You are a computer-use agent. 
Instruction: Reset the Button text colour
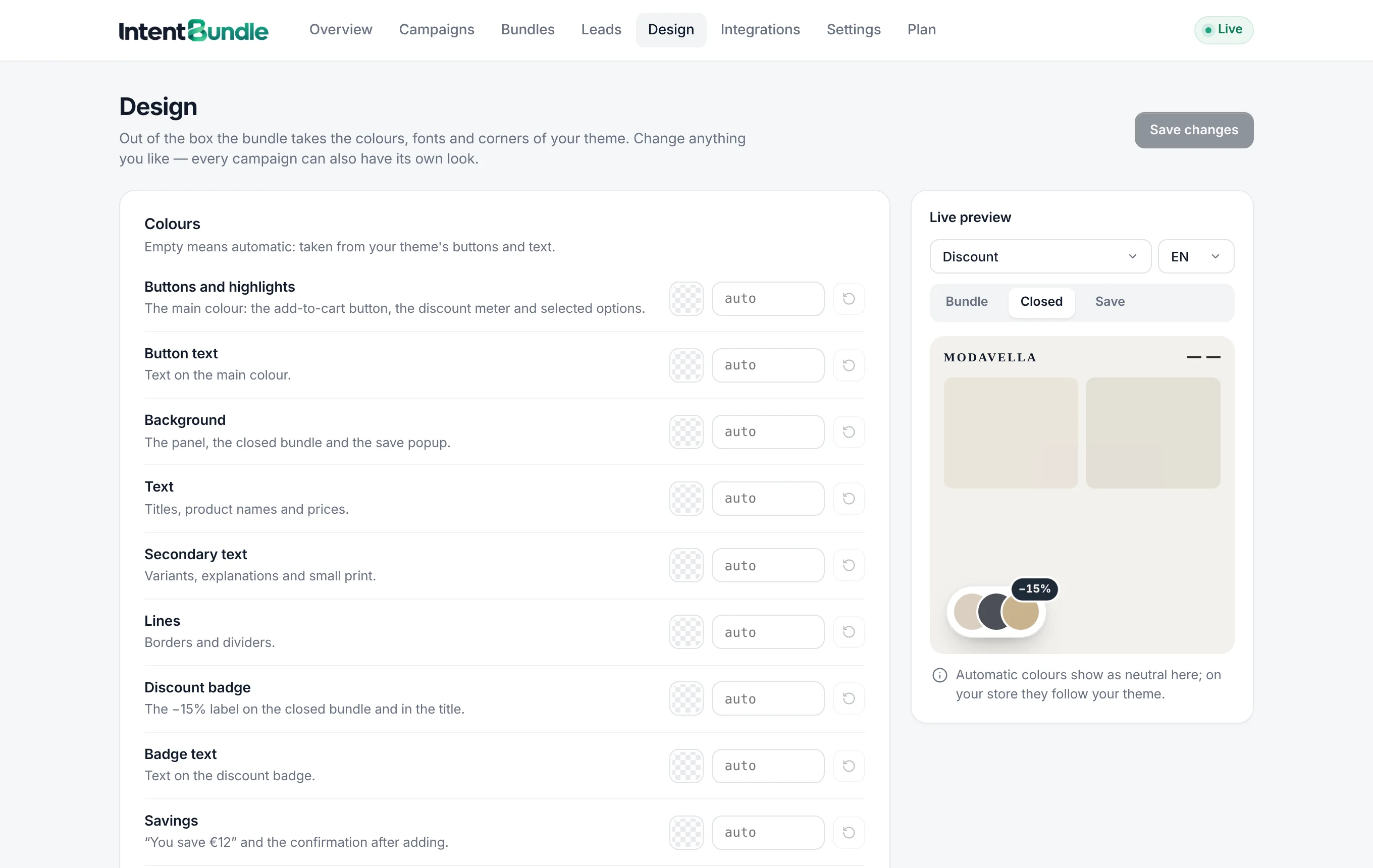pos(849,365)
